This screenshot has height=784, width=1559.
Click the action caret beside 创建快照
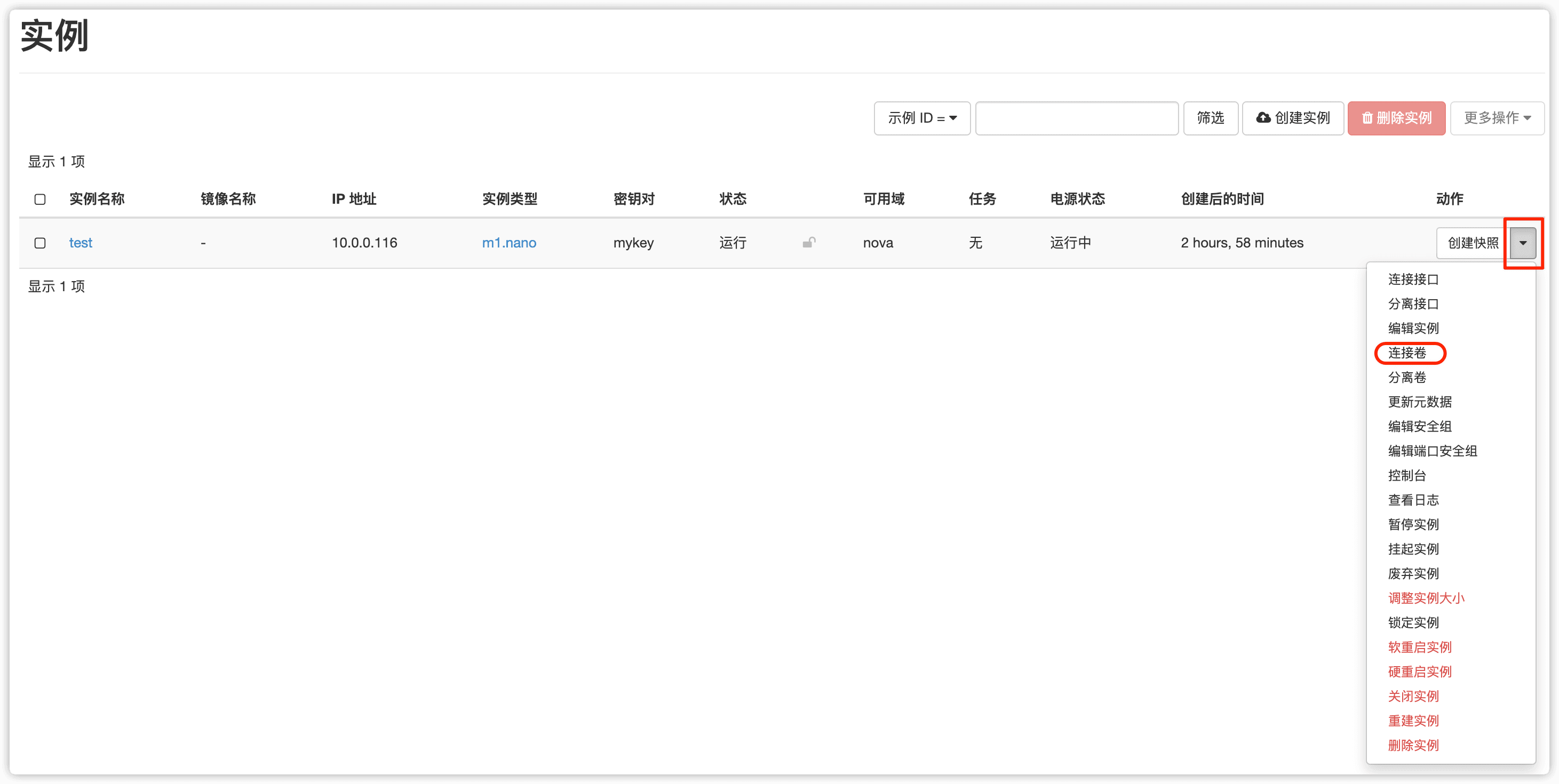click(x=1523, y=243)
